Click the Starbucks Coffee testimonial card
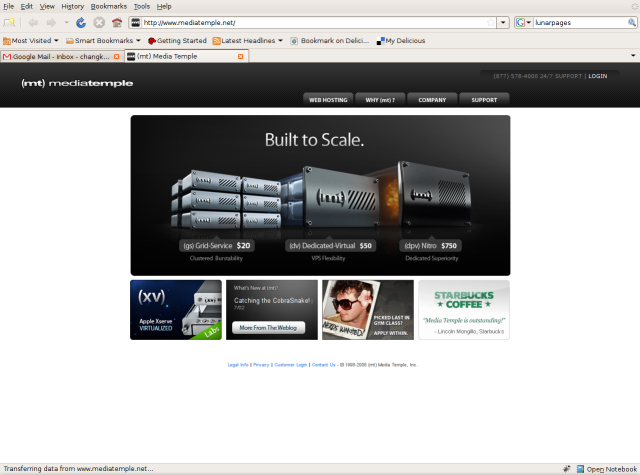 click(464, 310)
